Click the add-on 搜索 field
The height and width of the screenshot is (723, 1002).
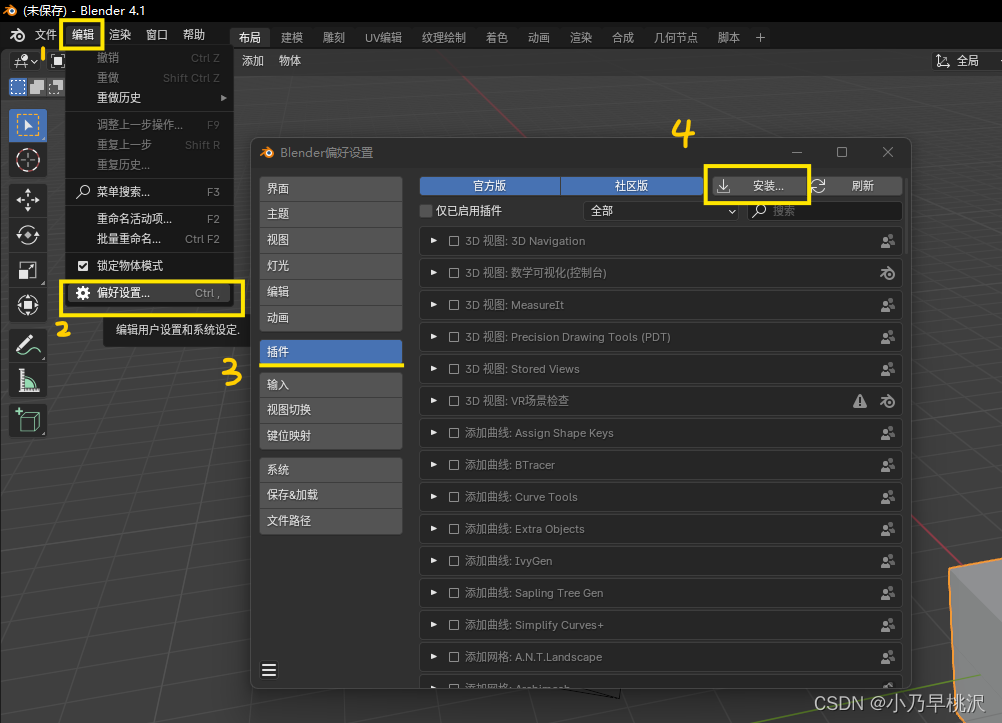click(x=824, y=211)
